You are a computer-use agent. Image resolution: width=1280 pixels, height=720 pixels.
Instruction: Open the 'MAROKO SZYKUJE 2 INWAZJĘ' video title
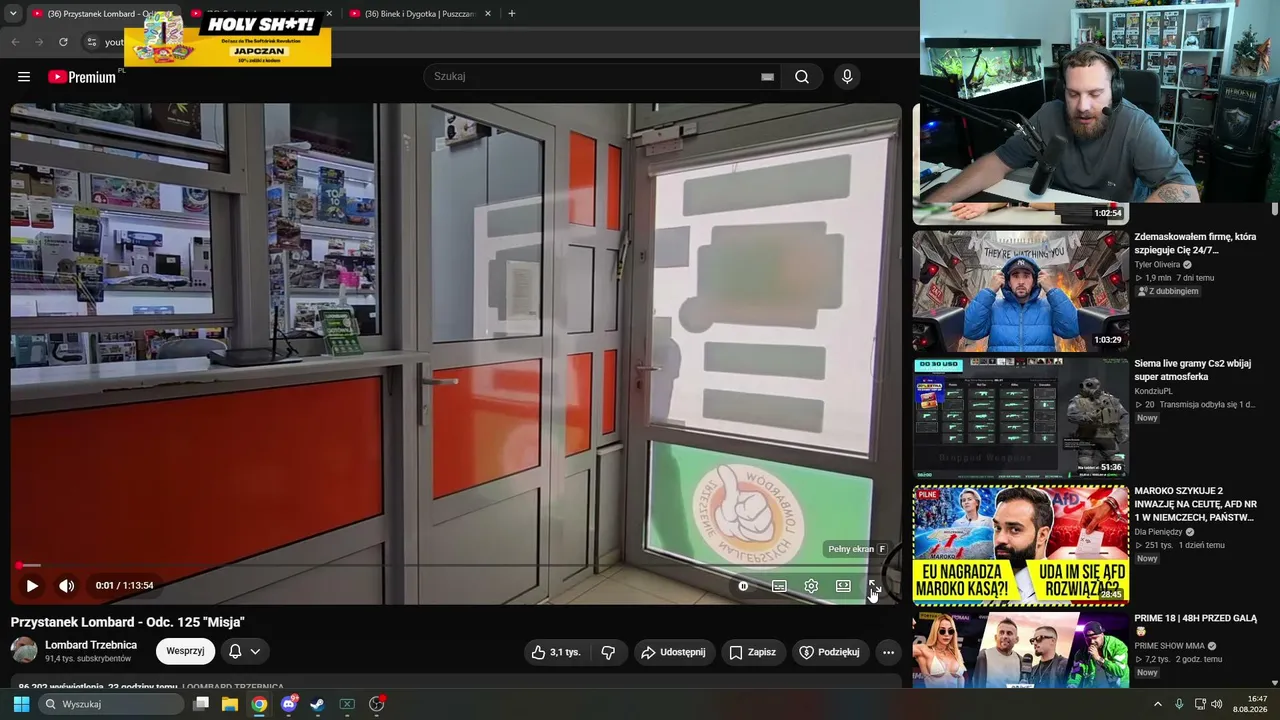coord(1194,504)
